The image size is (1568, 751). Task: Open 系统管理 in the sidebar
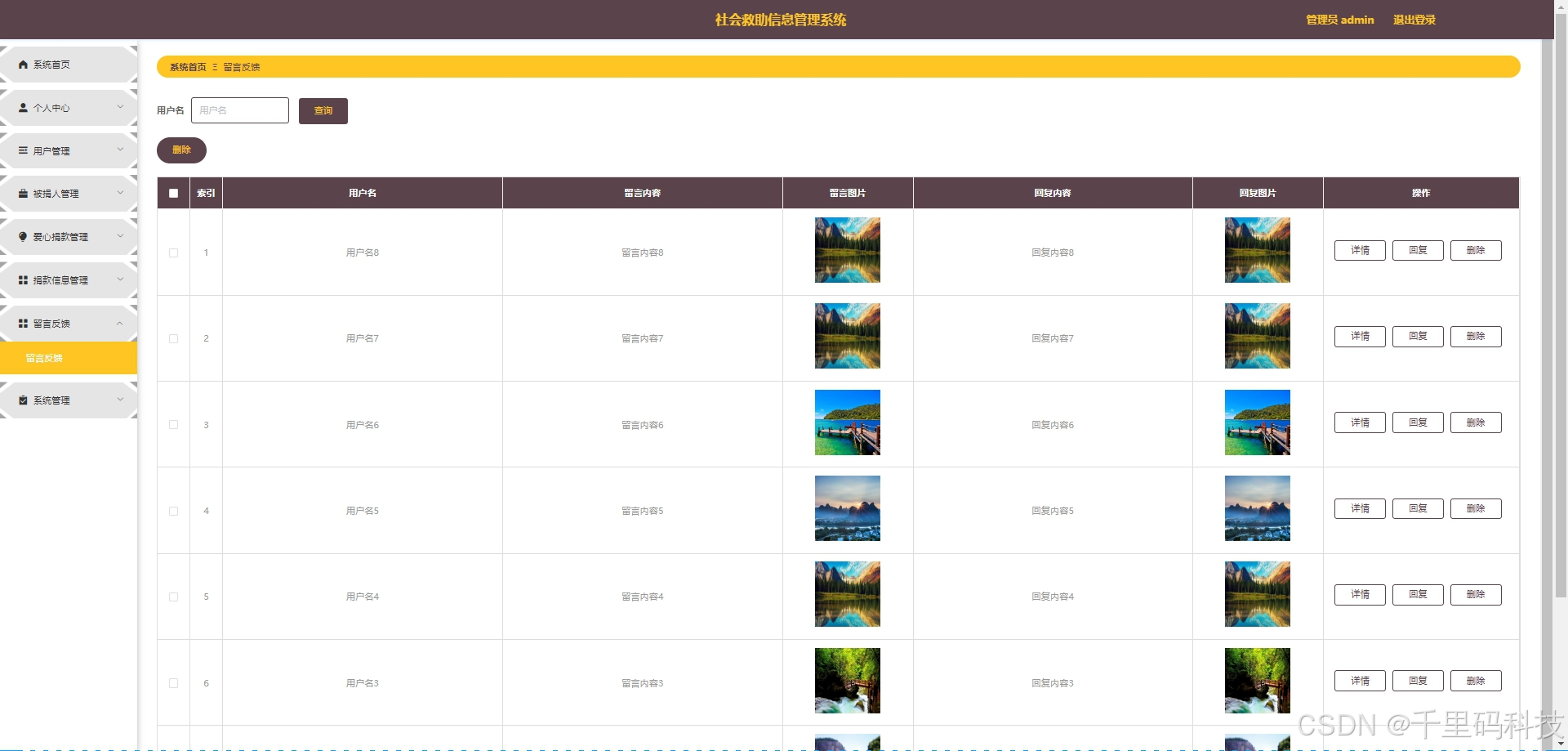pyautogui.click(x=69, y=400)
